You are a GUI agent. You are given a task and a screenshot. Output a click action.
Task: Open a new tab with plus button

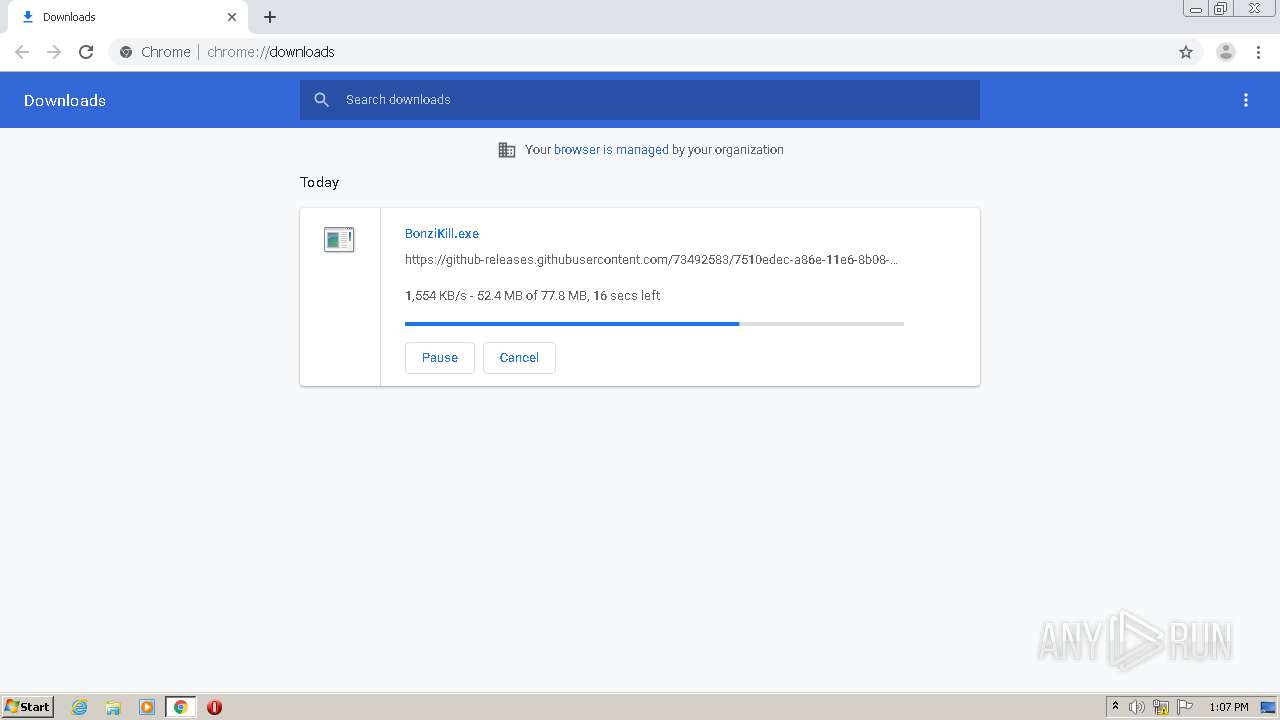(x=270, y=17)
